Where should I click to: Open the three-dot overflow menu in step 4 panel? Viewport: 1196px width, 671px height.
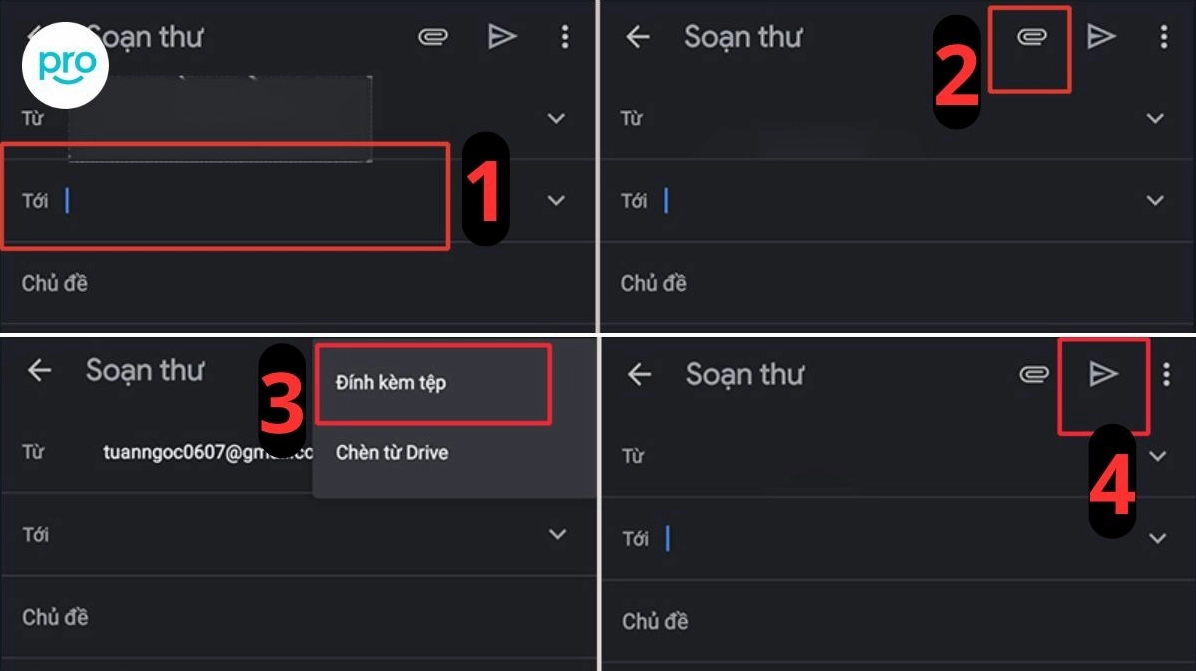click(1166, 374)
